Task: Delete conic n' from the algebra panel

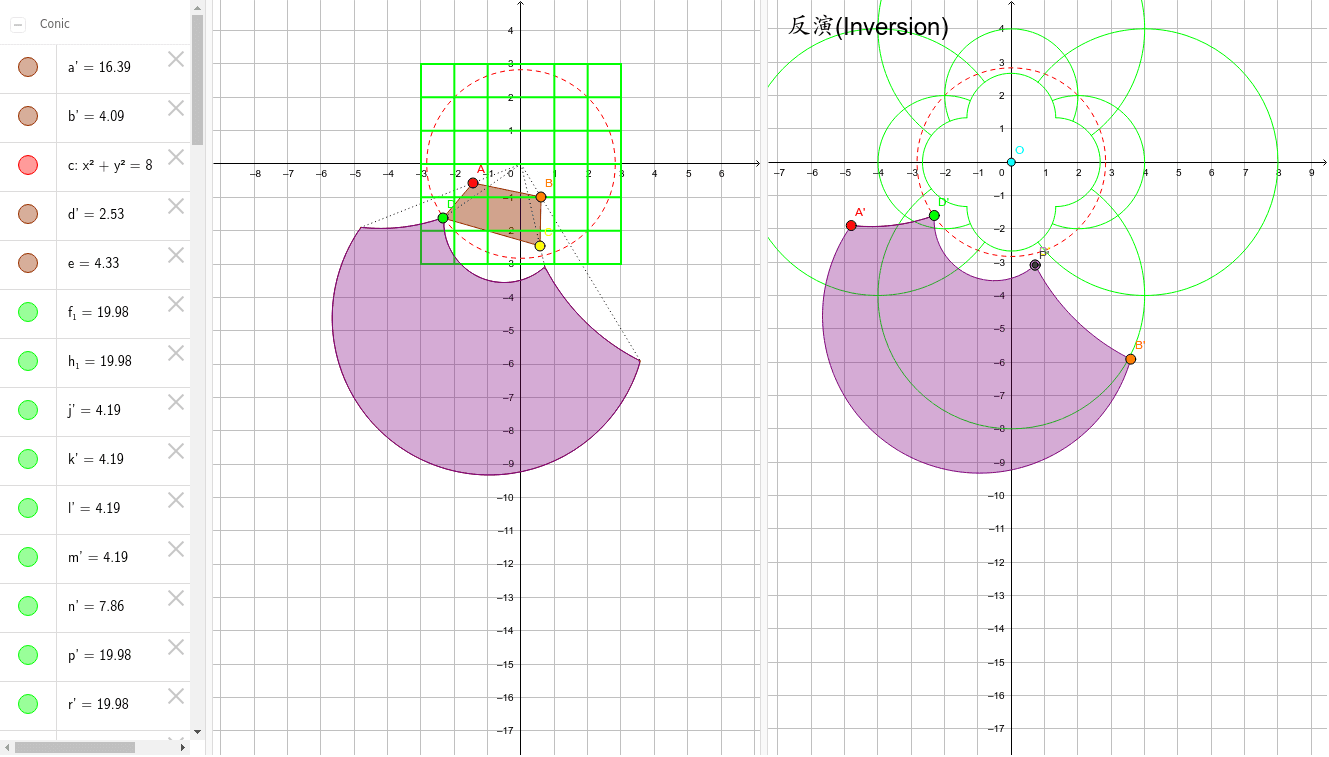Action: pyautogui.click(x=176, y=599)
